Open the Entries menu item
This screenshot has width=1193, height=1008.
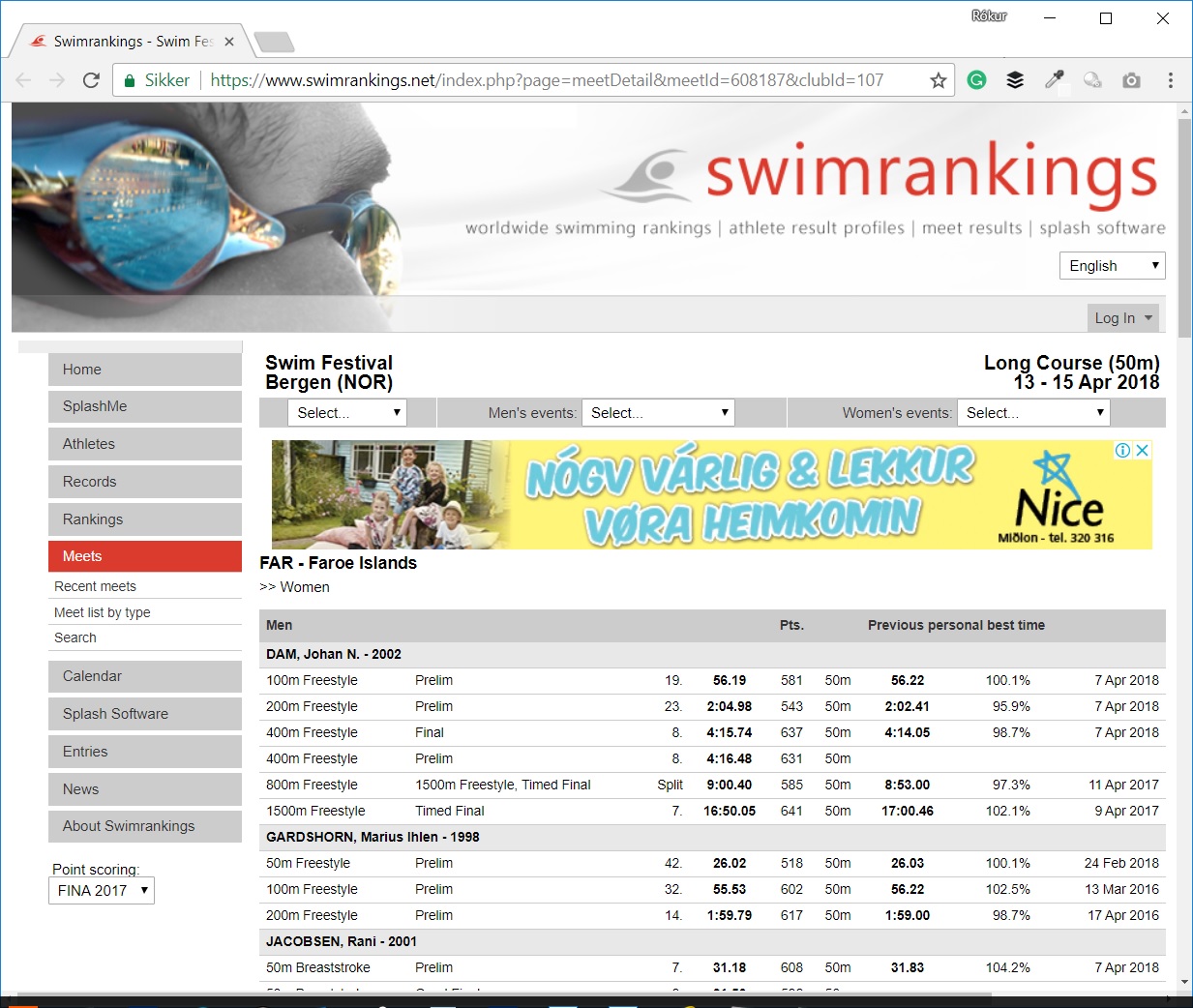coord(145,752)
